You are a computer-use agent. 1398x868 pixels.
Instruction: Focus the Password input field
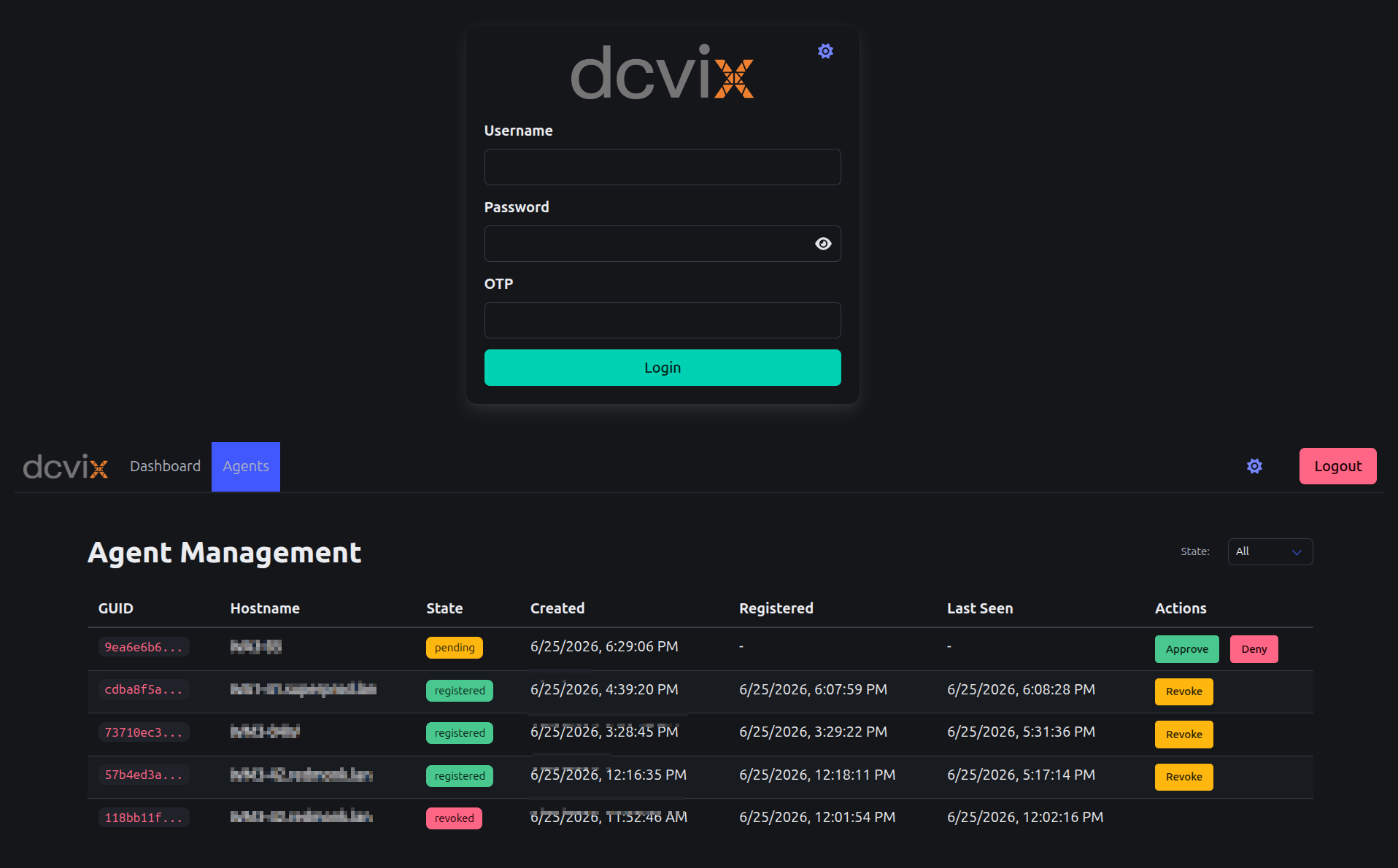pos(663,244)
